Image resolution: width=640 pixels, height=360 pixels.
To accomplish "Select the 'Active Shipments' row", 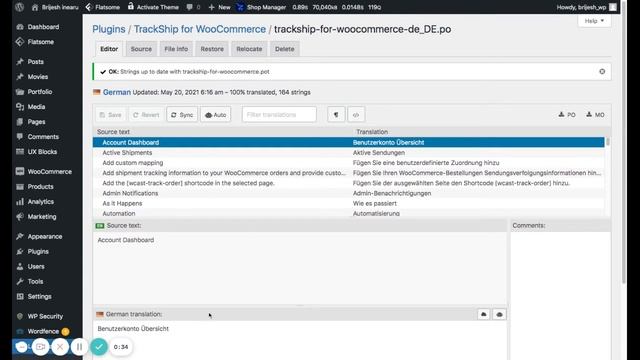I will [349, 153].
